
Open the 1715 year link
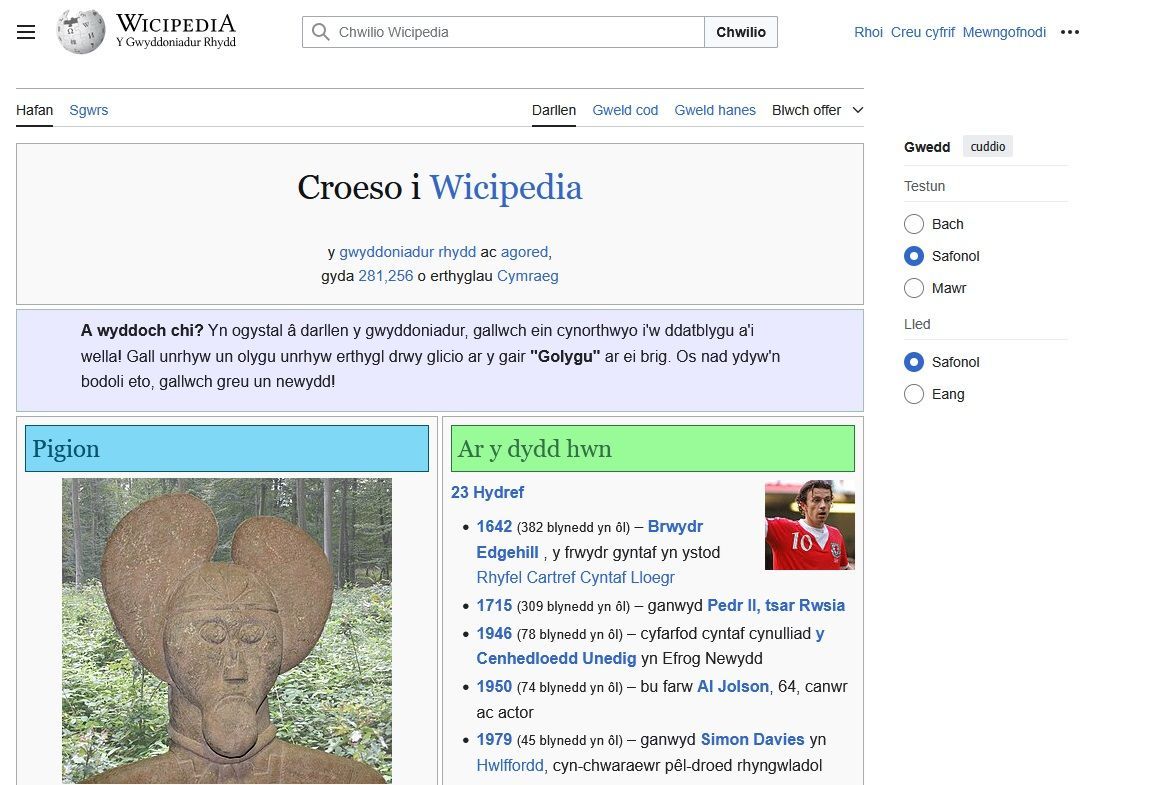494,606
